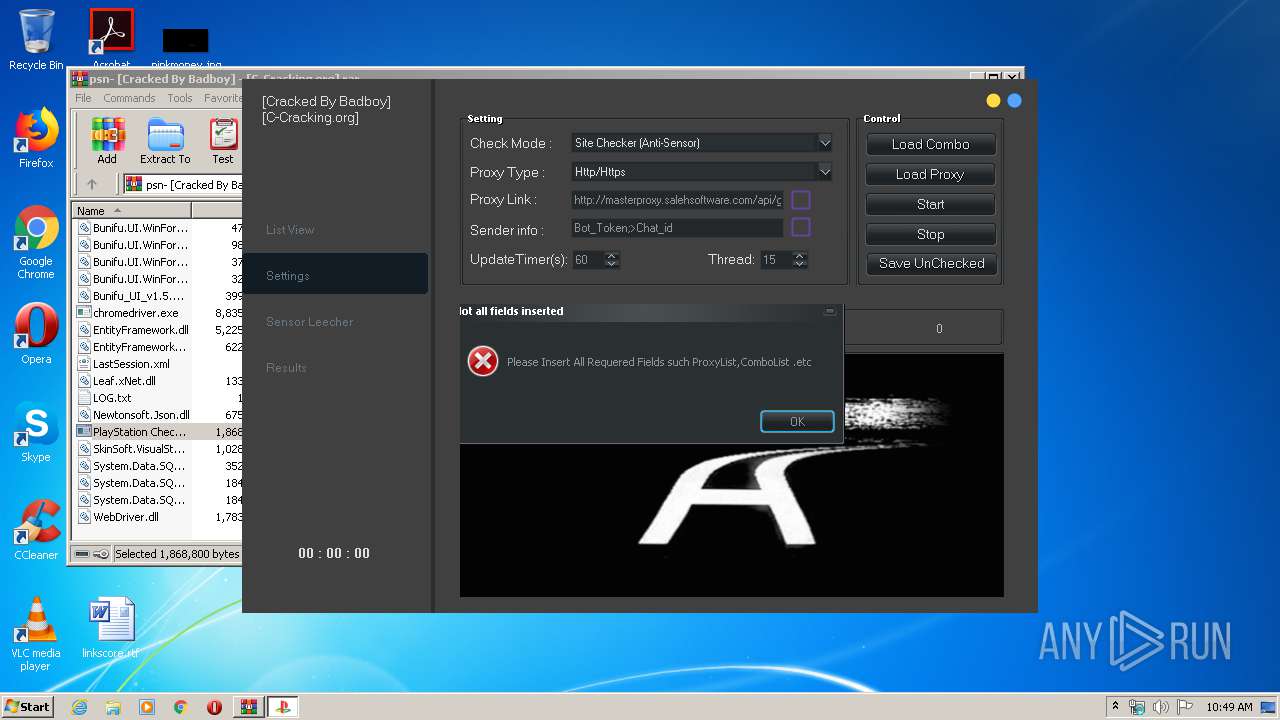This screenshot has width=1280, height=720.
Task: Click the Add icon in WinRAR toolbar
Action: pyautogui.click(x=107, y=141)
